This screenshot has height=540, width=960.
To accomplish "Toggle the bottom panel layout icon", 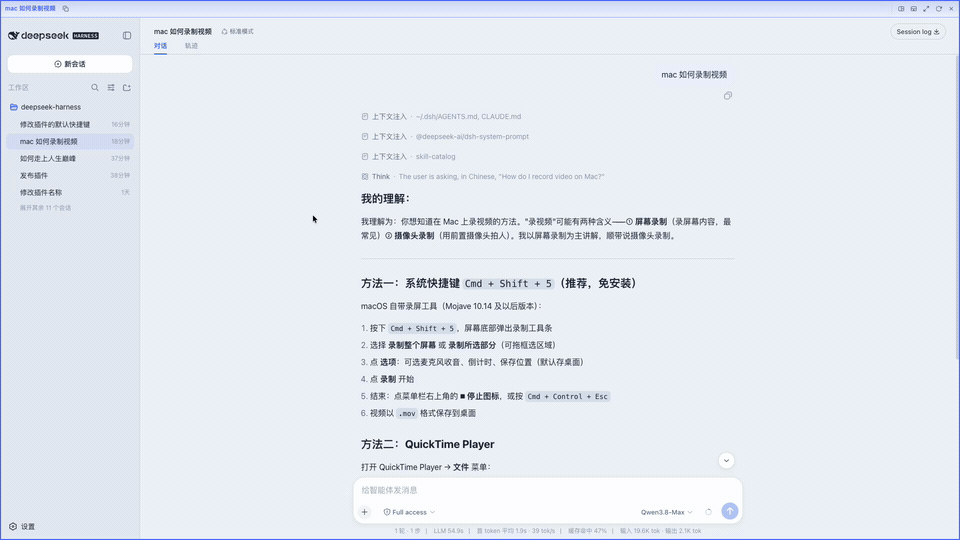I will [913, 9].
